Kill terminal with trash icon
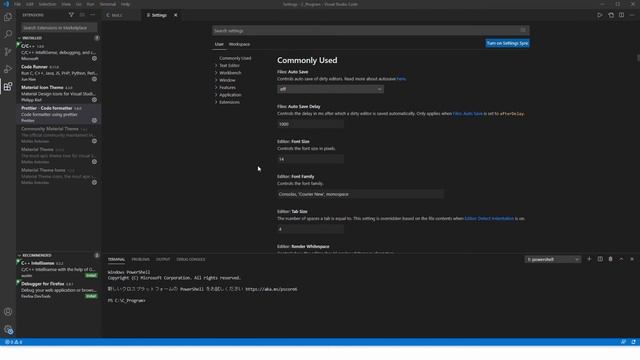Image resolution: width=640 pixels, height=360 pixels. pyautogui.click(x=611, y=259)
